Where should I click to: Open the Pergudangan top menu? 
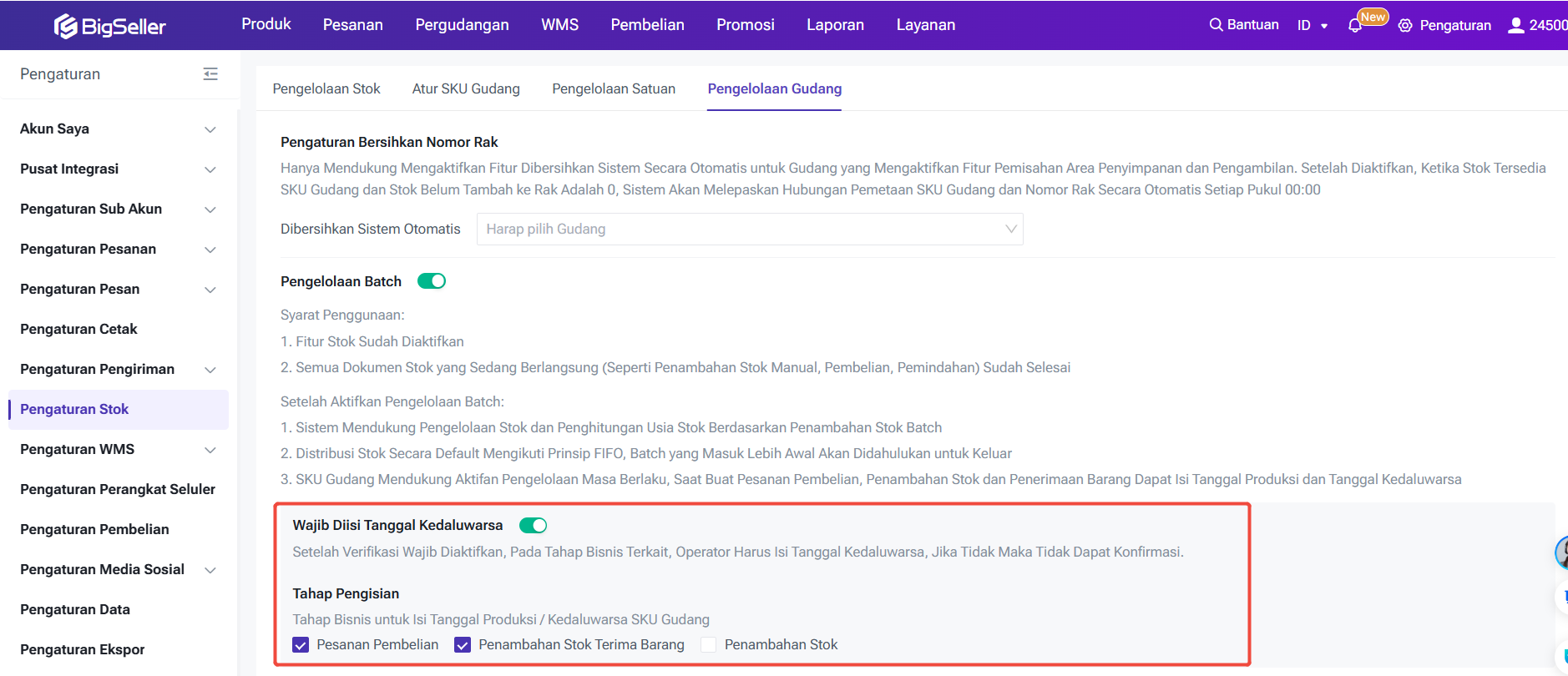pyautogui.click(x=462, y=25)
